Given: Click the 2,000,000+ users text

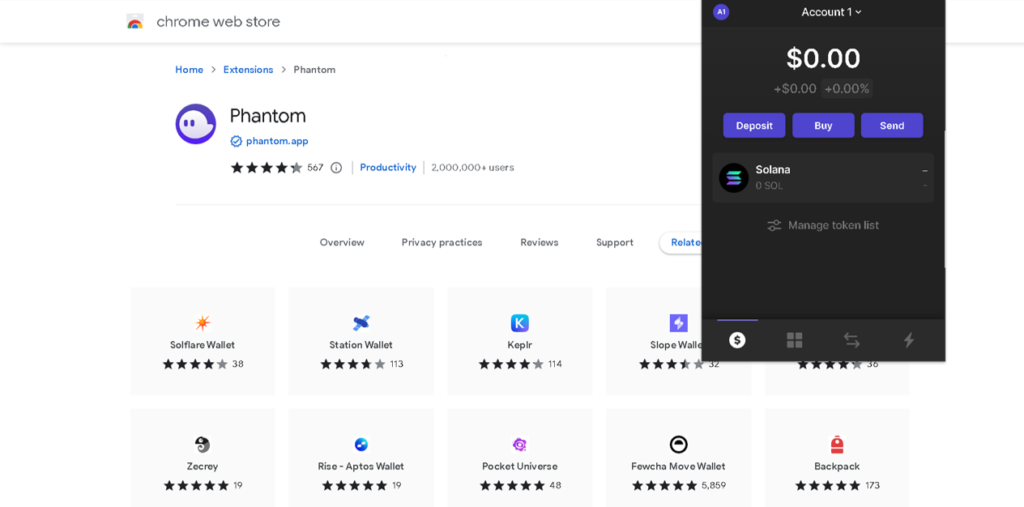Looking at the screenshot, I should point(473,167).
